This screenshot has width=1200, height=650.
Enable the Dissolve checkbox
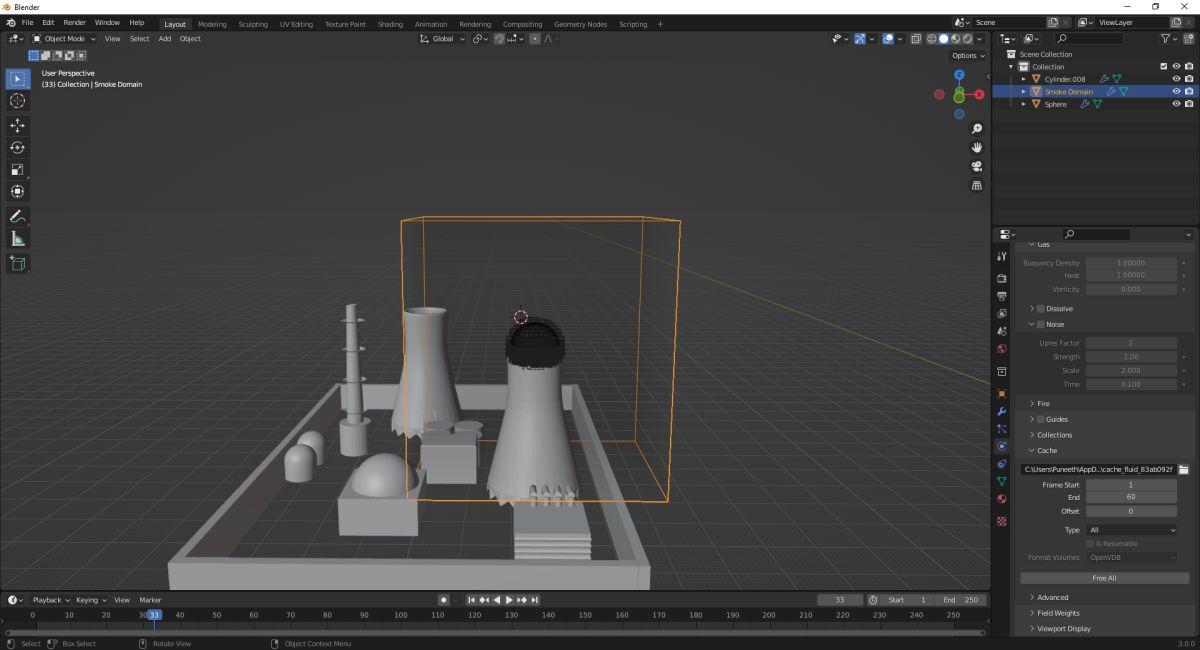tap(1041, 309)
